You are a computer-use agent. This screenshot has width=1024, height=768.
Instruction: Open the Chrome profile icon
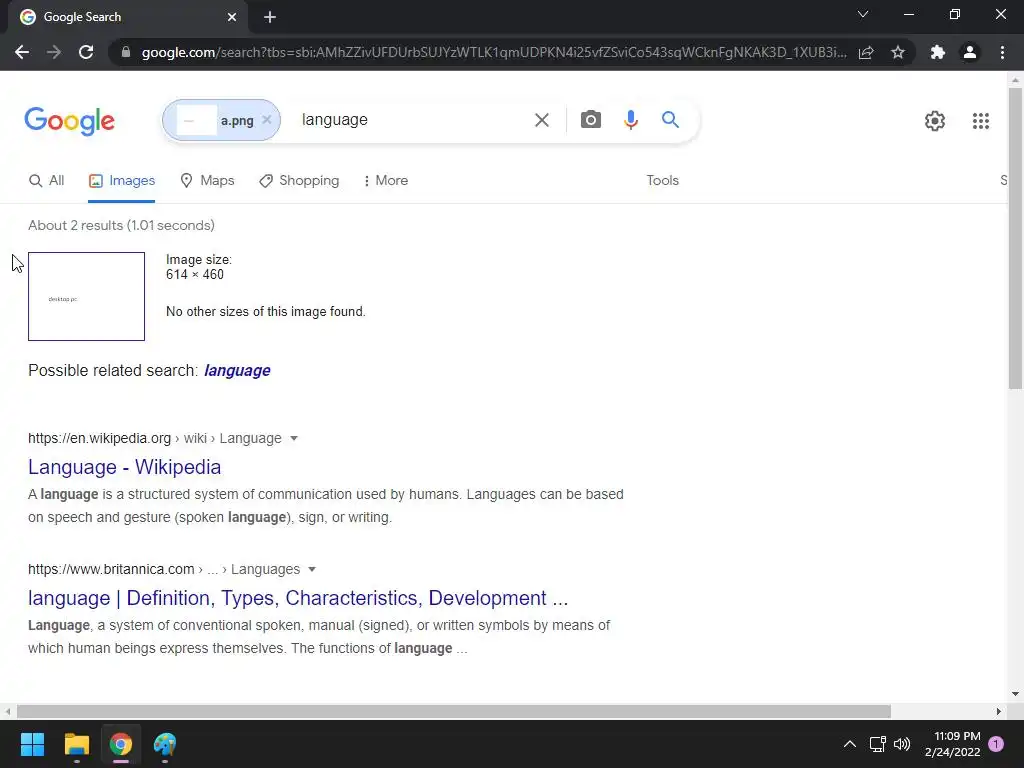coord(970,52)
